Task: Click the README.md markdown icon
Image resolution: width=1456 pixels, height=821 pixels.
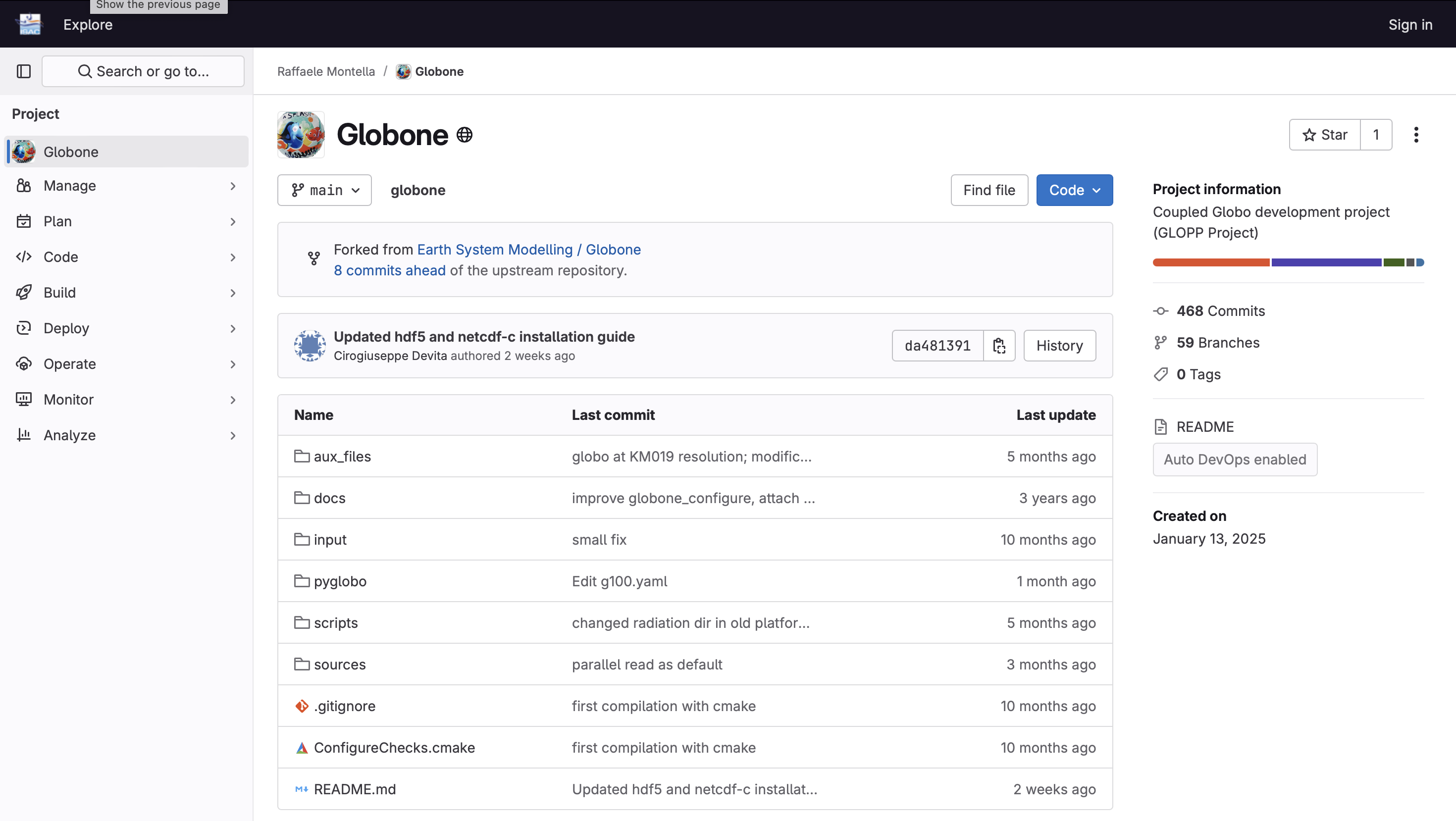Action: (x=302, y=789)
